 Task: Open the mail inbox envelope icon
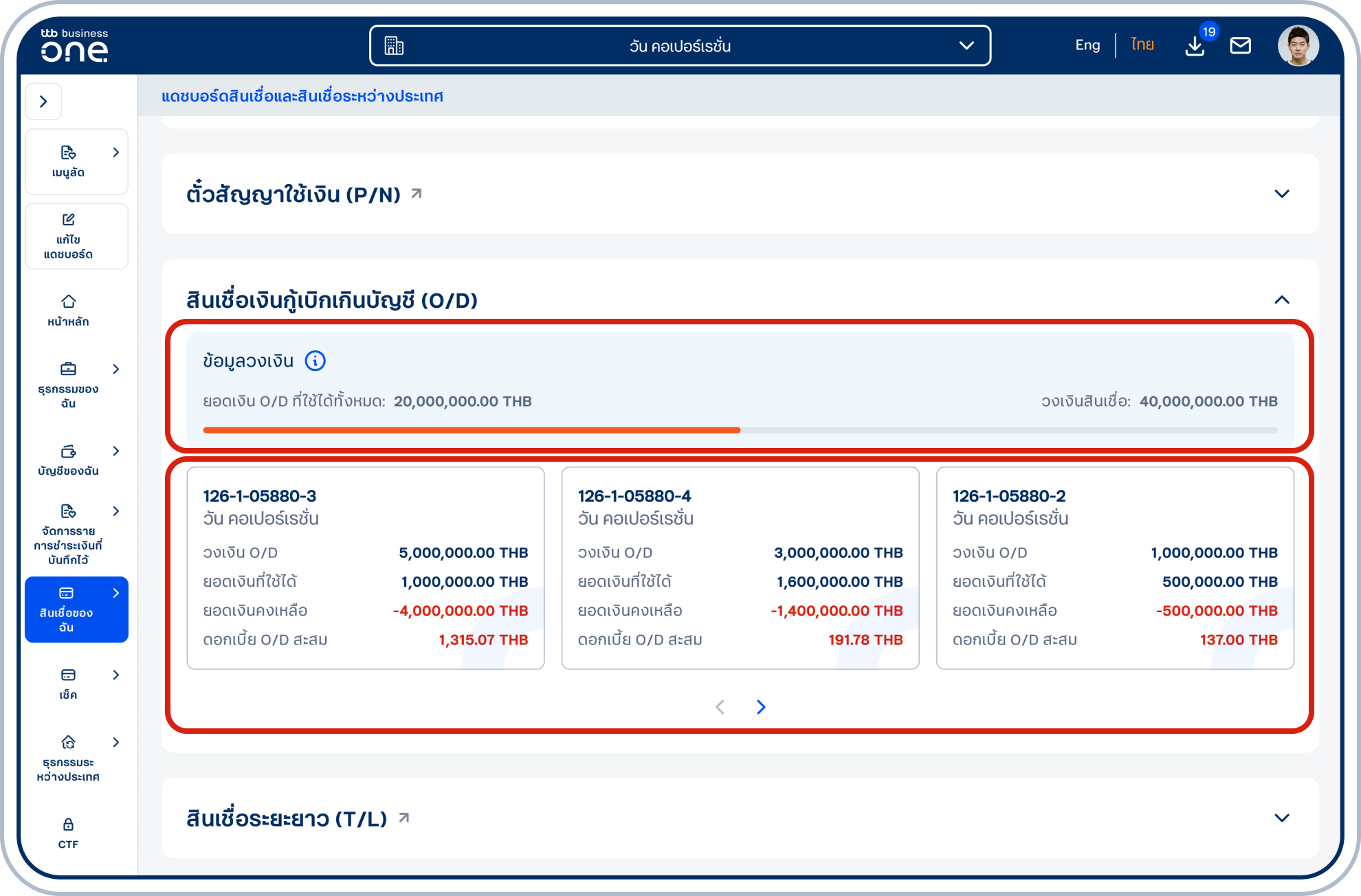1240,46
